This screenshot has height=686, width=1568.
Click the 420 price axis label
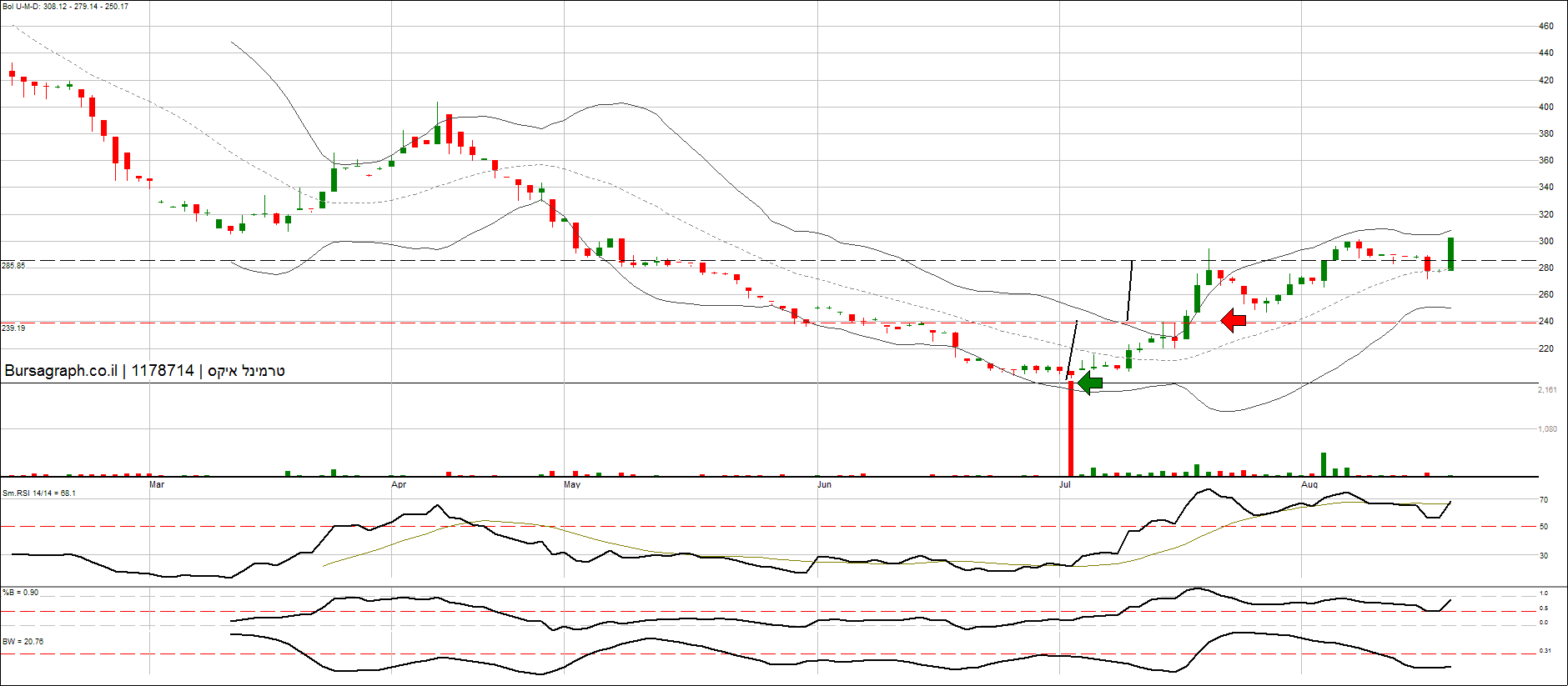click(x=1546, y=81)
